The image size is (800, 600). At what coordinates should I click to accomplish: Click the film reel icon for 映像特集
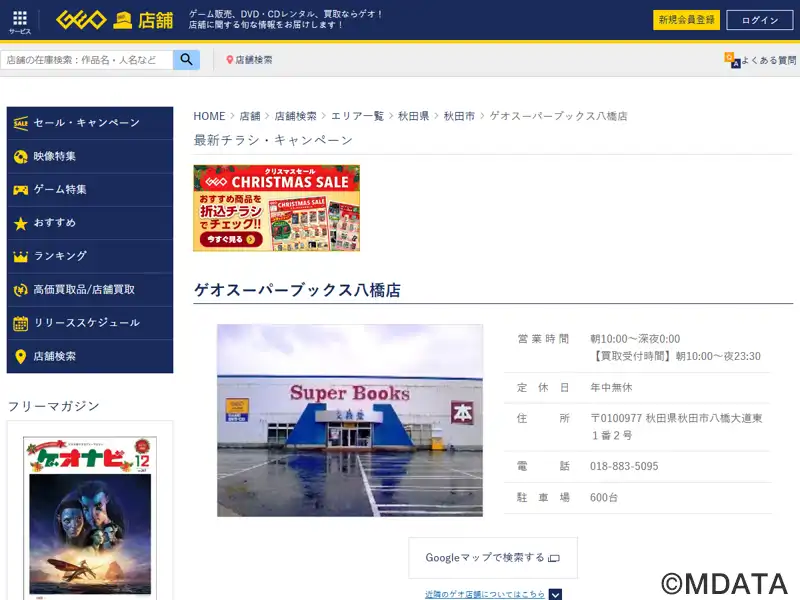tap(20, 157)
